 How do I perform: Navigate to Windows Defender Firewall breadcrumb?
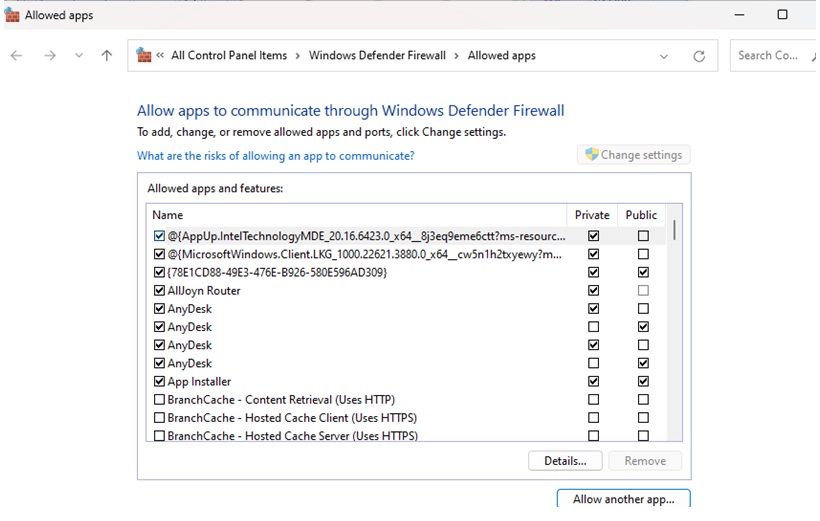(x=377, y=55)
